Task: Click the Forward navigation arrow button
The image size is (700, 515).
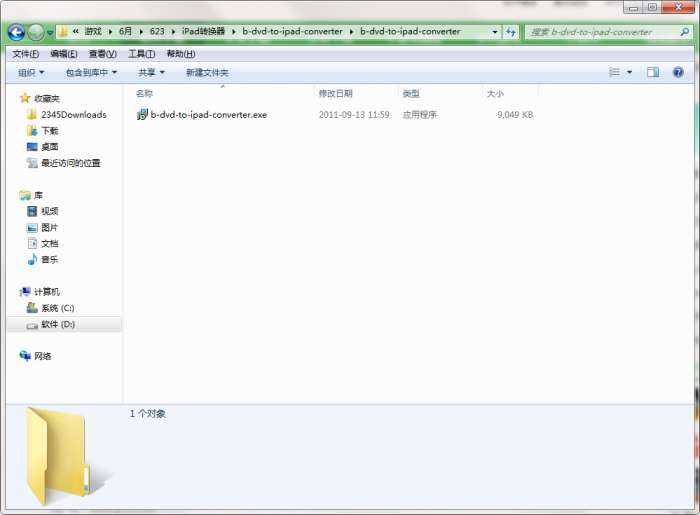Action: click(36, 32)
